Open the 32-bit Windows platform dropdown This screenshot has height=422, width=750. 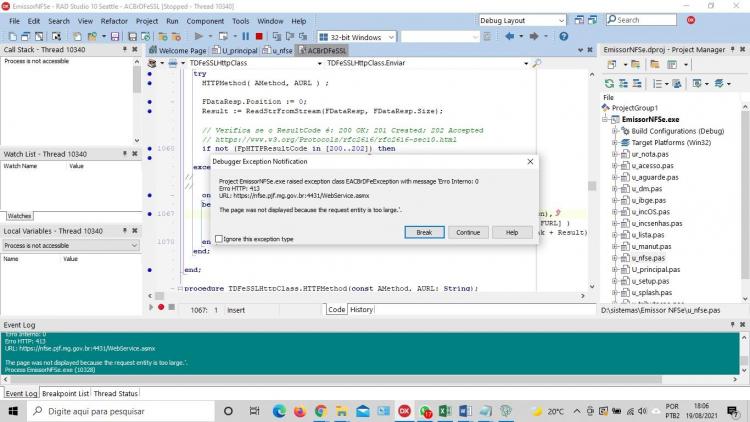pyautogui.click(x=391, y=37)
